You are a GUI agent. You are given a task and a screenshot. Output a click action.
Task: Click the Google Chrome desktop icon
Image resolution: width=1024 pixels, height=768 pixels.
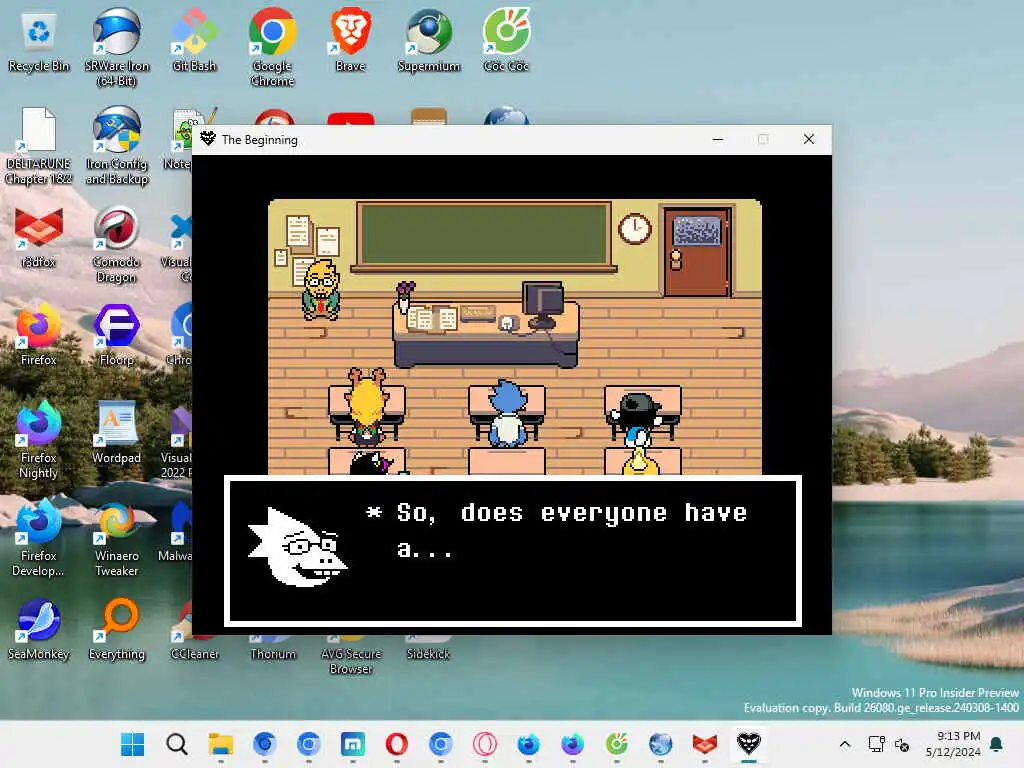coord(272,47)
